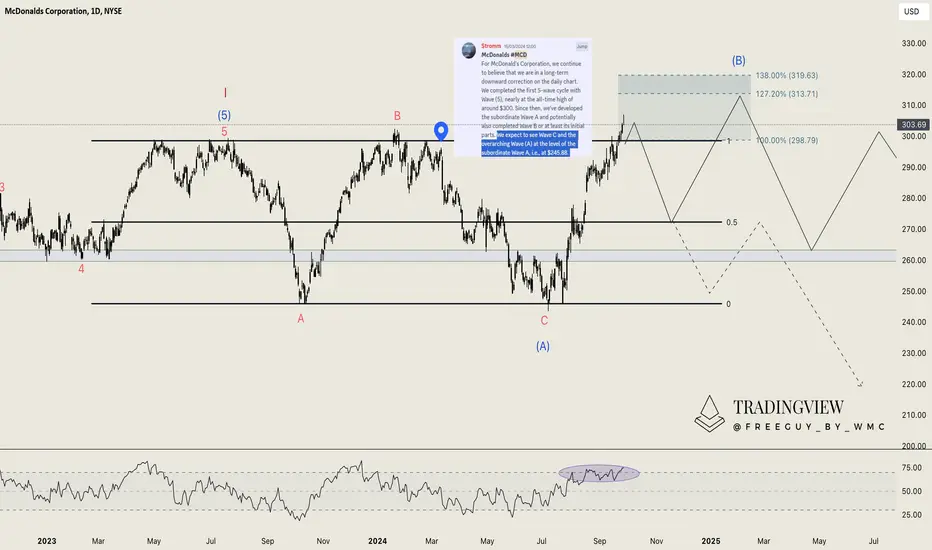This screenshot has width=932, height=550.
Task: Click the red I wave label
Action: (225, 93)
